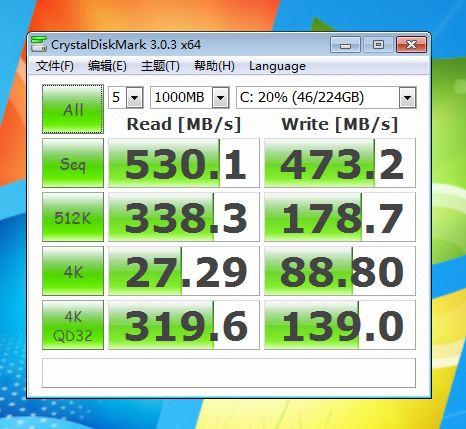Click the 4K read result 27.29
Viewport: 466px width, 429px height.
tap(184, 271)
